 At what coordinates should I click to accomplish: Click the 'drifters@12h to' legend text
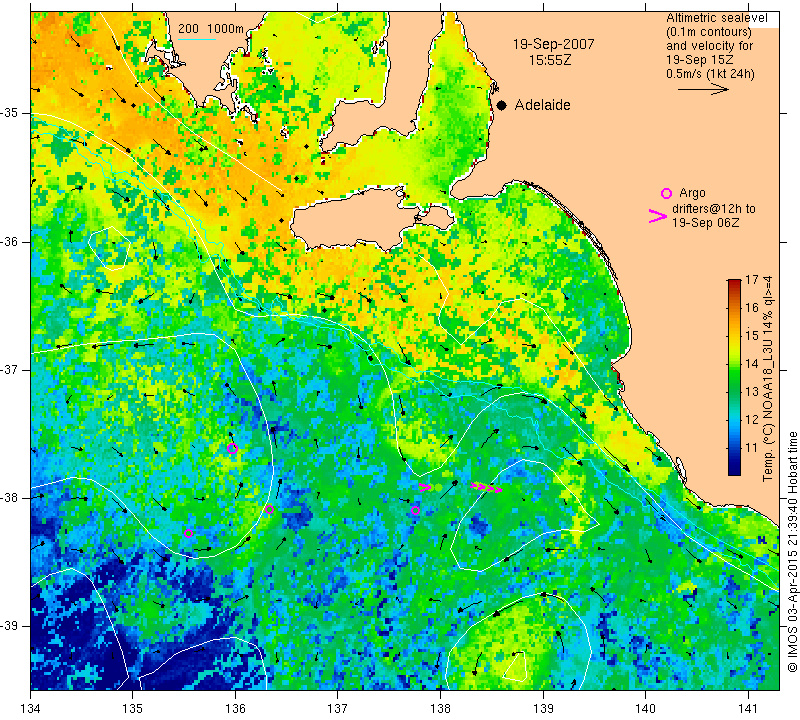pyautogui.click(x=714, y=209)
